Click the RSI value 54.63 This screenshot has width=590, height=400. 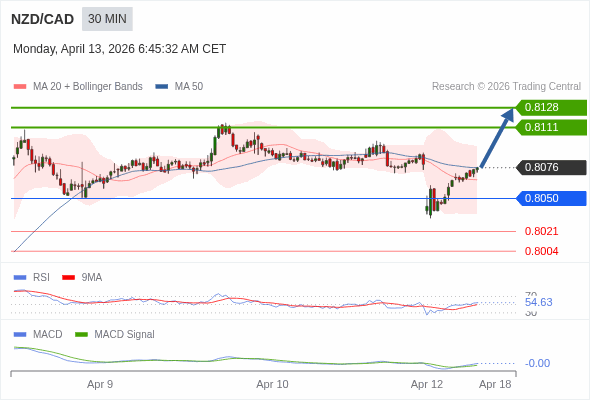click(x=538, y=303)
